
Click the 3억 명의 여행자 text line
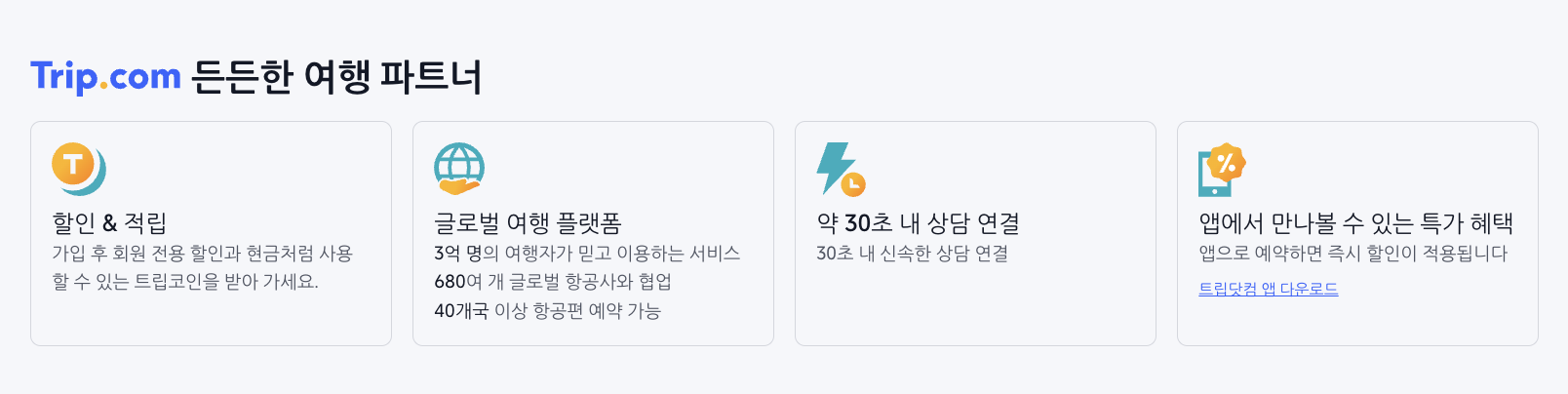[x=587, y=254]
